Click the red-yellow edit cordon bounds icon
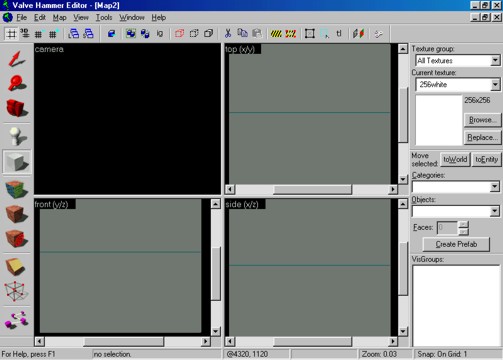503x360 pixels. click(x=291, y=34)
